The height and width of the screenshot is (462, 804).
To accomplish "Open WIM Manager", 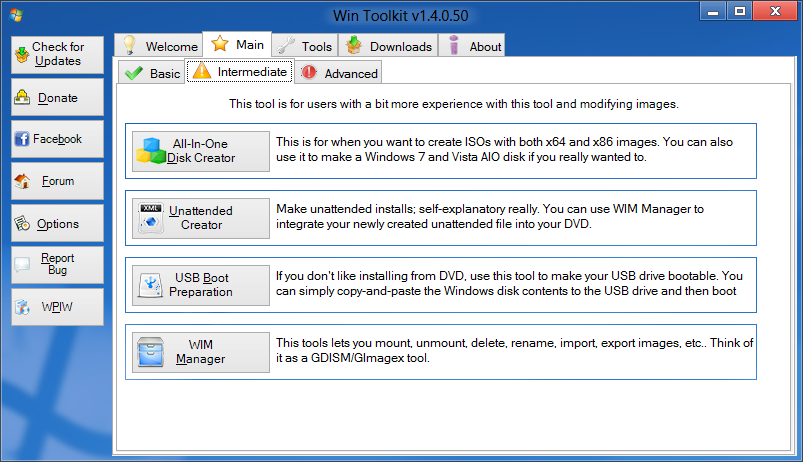I will click(x=201, y=352).
